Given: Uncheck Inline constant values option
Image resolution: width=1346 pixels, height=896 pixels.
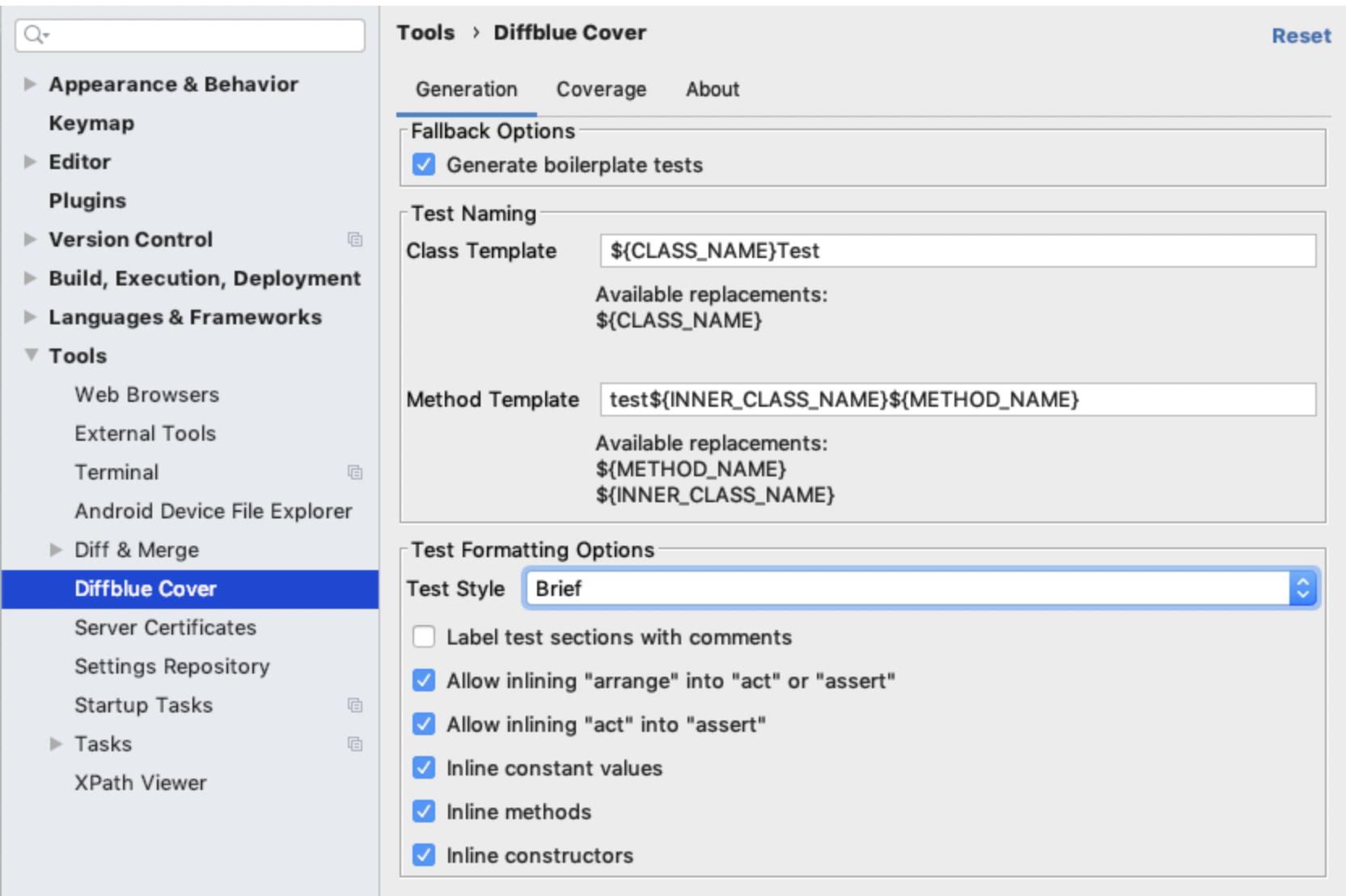Looking at the screenshot, I should [424, 768].
